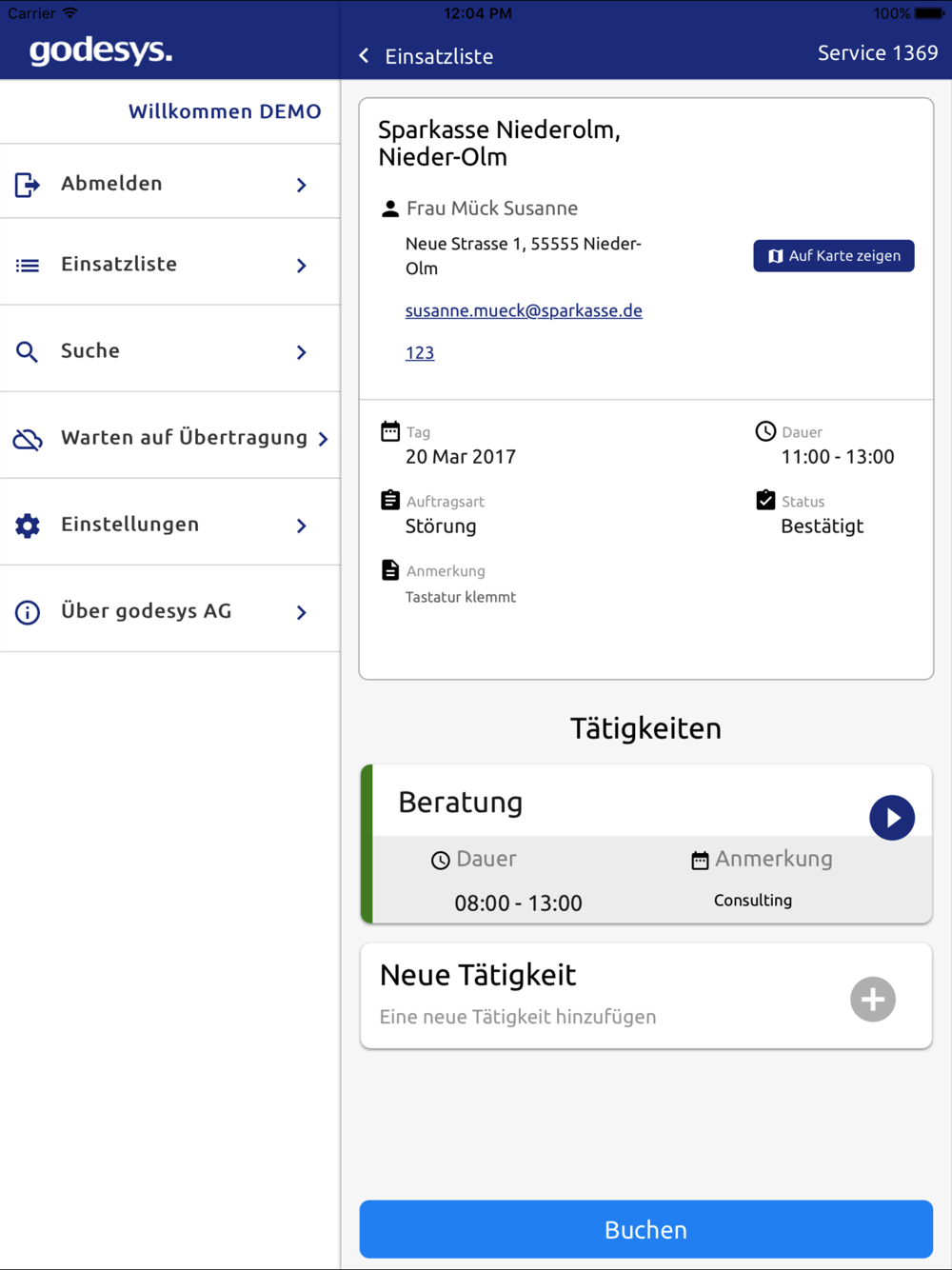Screen dimensions: 952x1270
Task: Start the Beratung activity play button
Action: [x=892, y=818]
